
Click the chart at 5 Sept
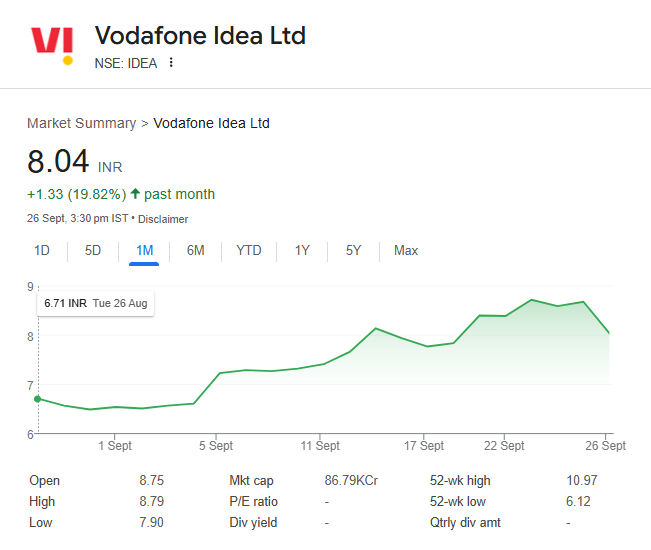tap(216, 375)
